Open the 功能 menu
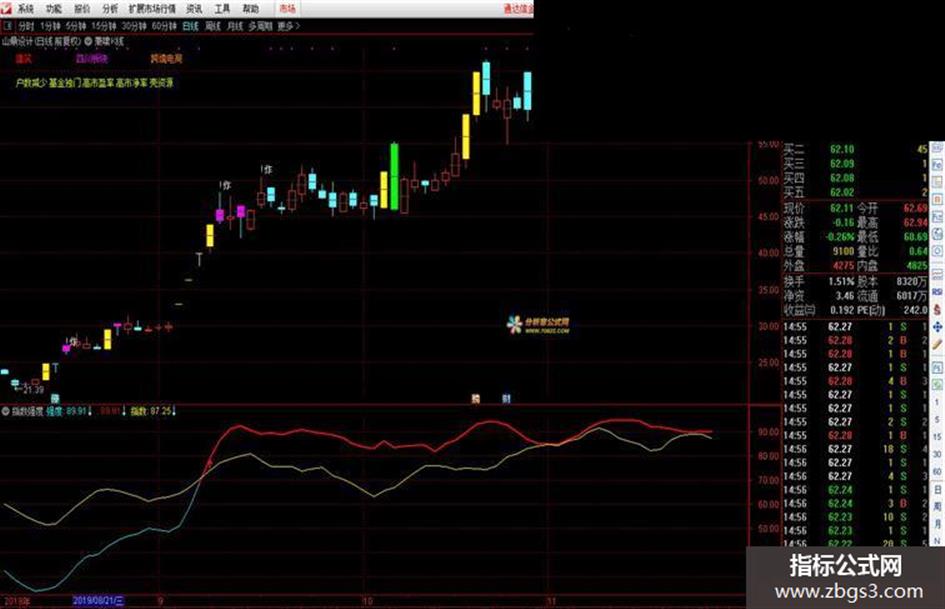Screen dimensions: 945x609 54,8
